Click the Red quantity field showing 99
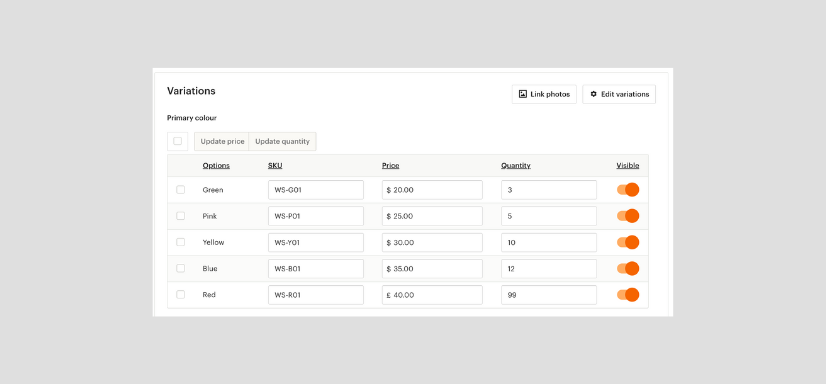 point(549,295)
